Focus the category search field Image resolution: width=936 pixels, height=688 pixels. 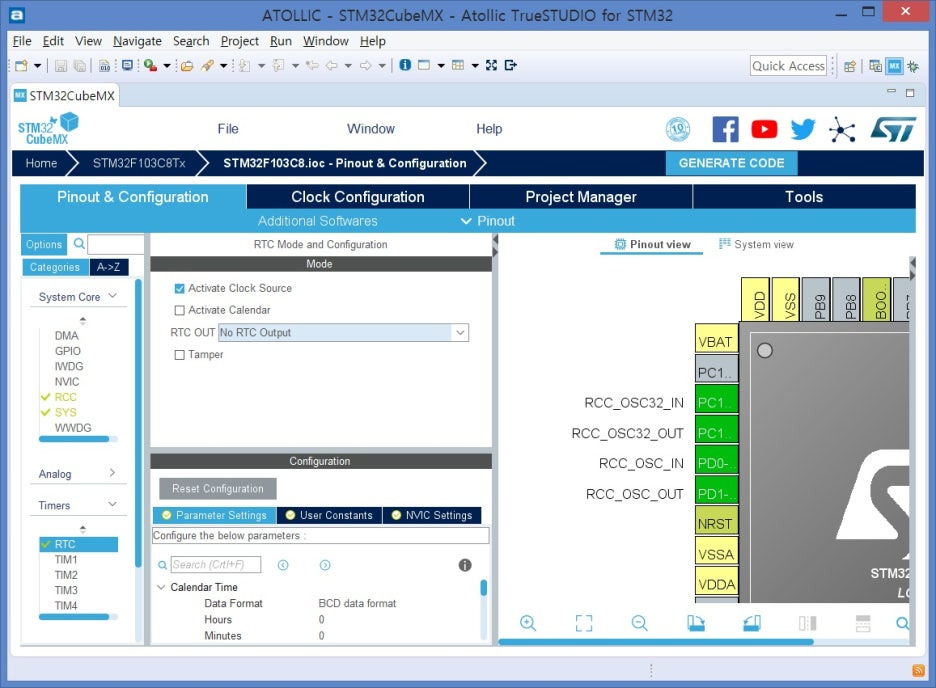point(116,244)
